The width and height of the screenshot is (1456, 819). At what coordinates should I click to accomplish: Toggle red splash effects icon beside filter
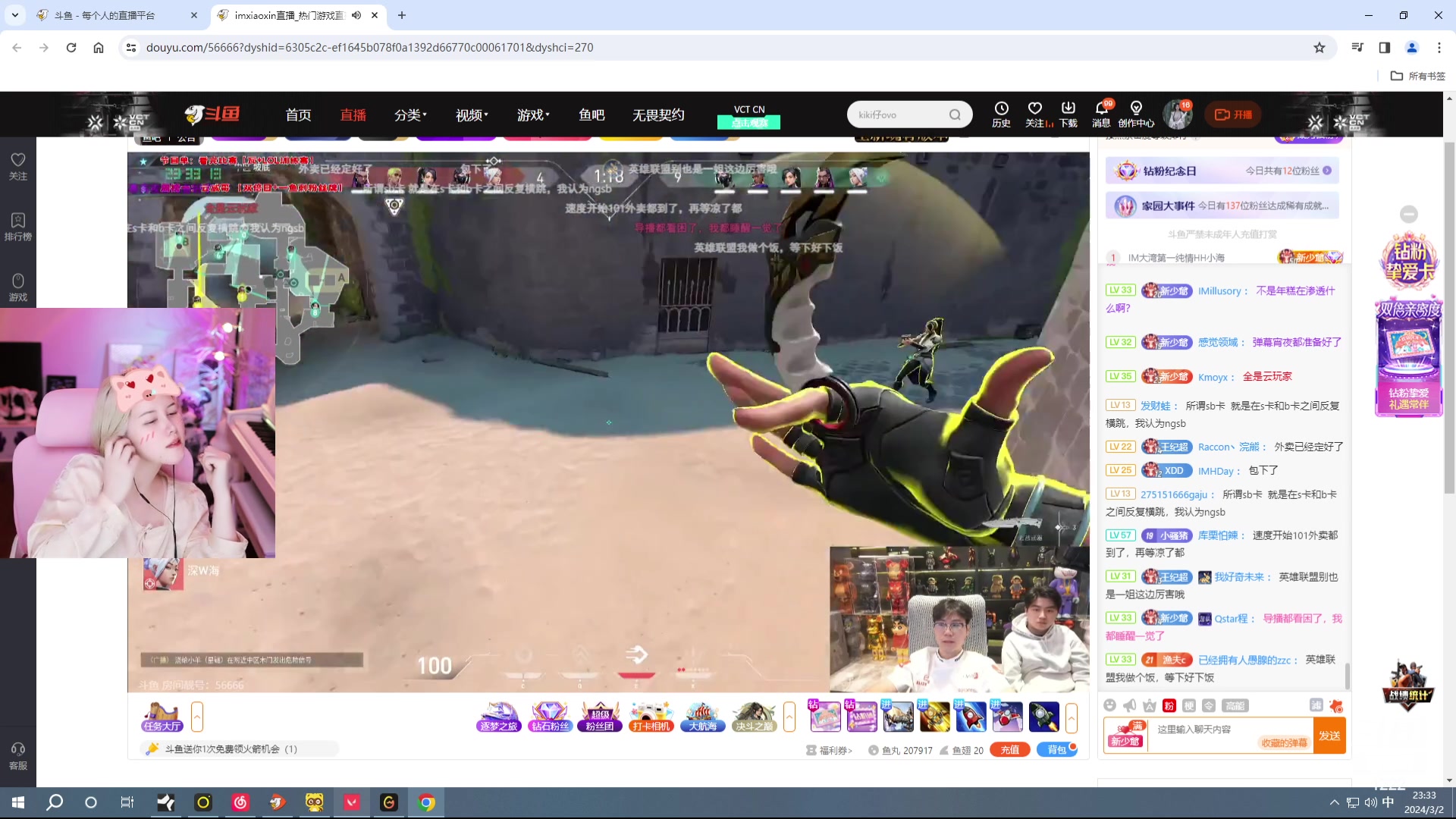click(1336, 705)
